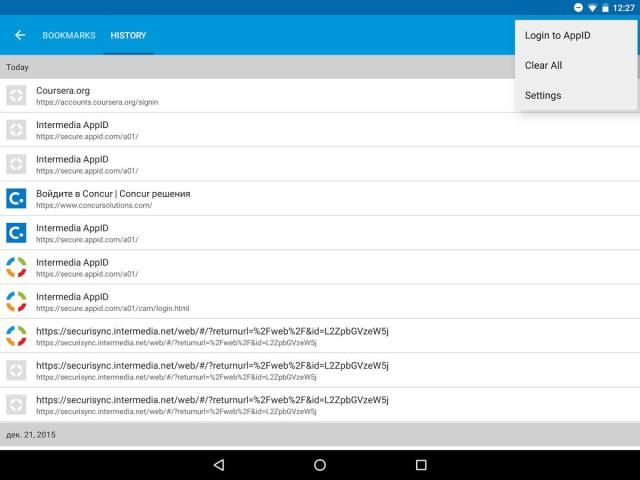Switch to the Bookmarks tab
The height and width of the screenshot is (480, 640).
coord(69,36)
